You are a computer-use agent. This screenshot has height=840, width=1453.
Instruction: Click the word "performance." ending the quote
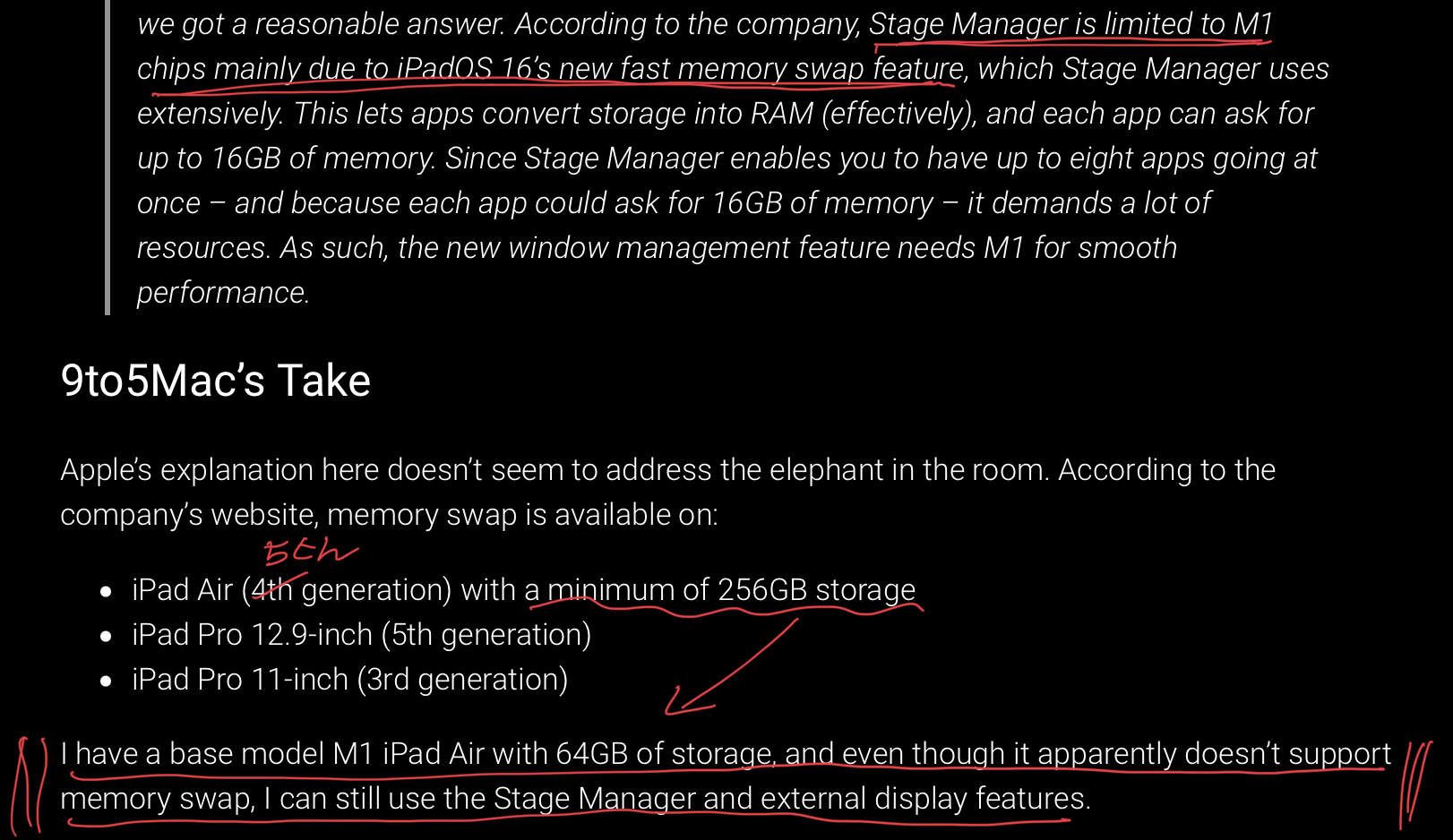(x=223, y=293)
